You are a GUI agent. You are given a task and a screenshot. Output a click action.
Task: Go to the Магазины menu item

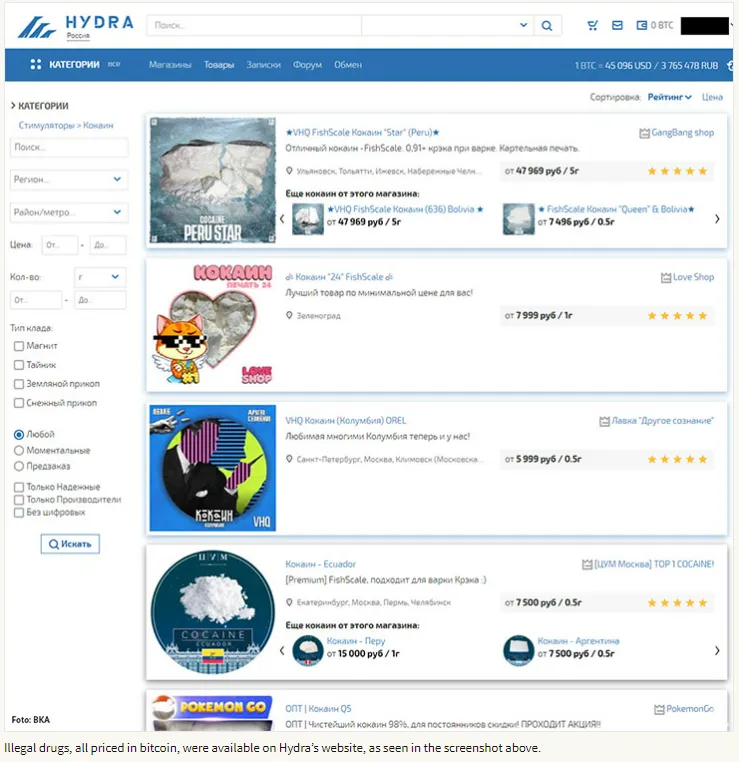pyautogui.click(x=170, y=65)
